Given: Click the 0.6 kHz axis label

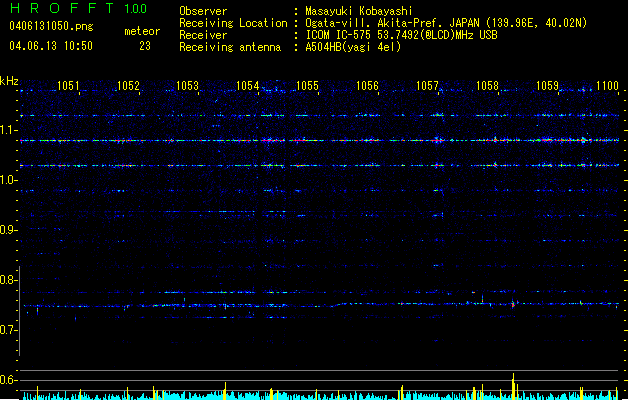Looking at the screenshot, I should (x=8, y=380).
